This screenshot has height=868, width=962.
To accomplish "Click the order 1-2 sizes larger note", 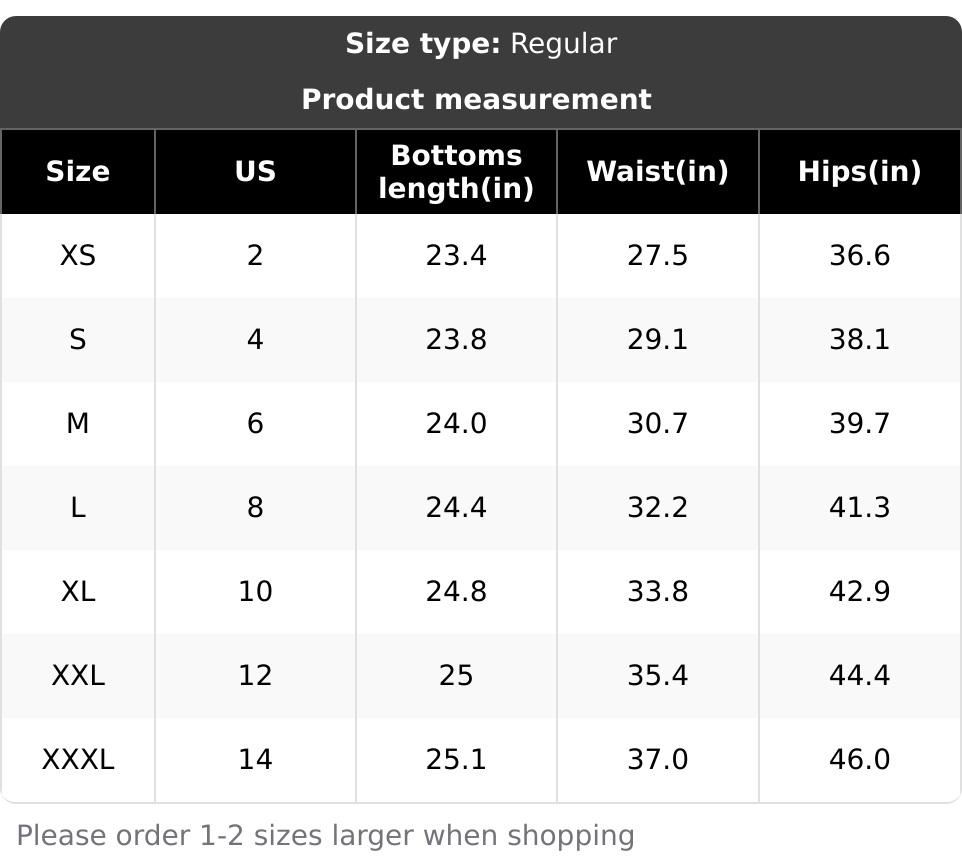I will pyautogui.click(x=326, y=836).
